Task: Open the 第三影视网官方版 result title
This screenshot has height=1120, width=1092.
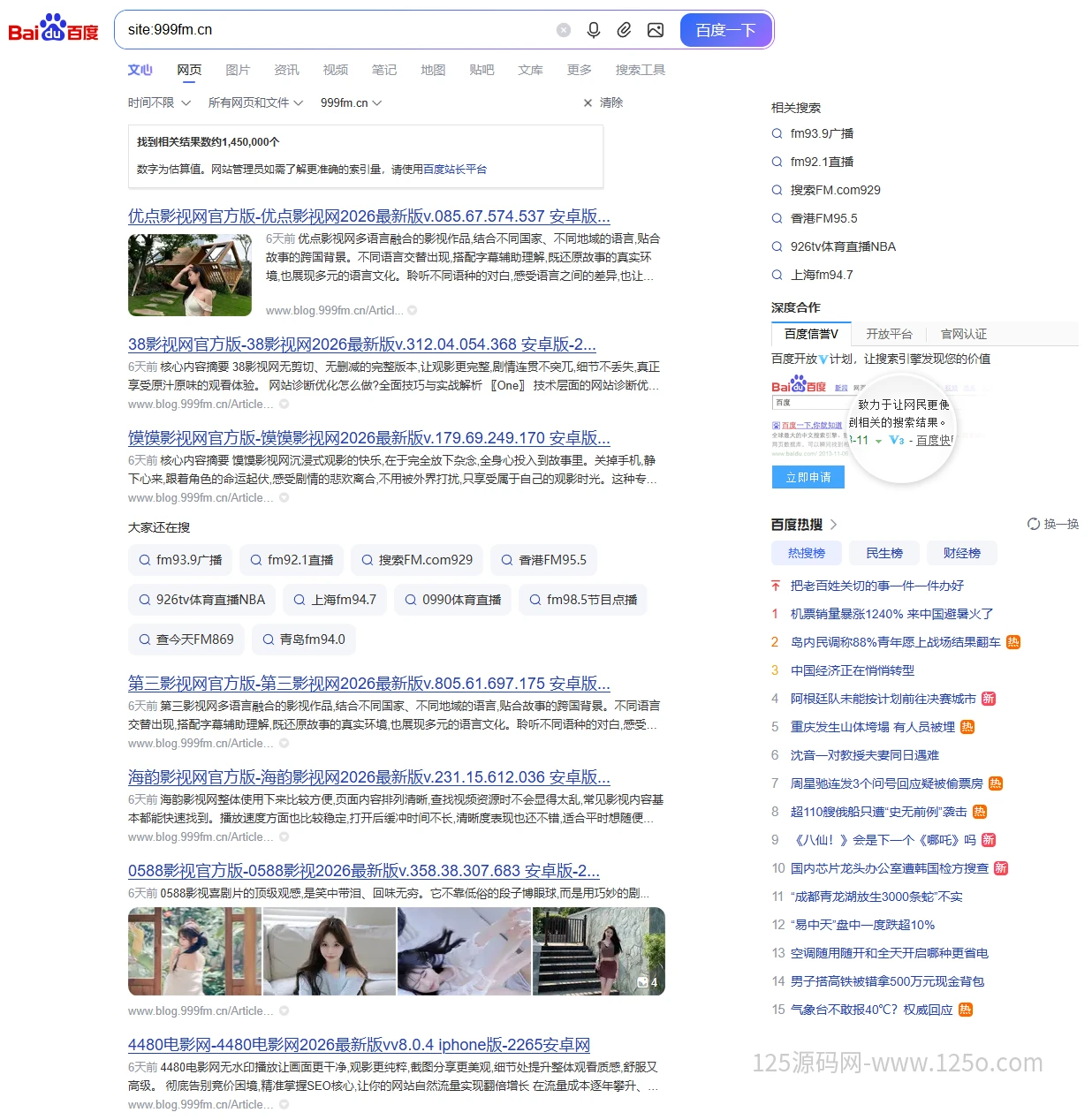Action: click(x=369, y=684)
